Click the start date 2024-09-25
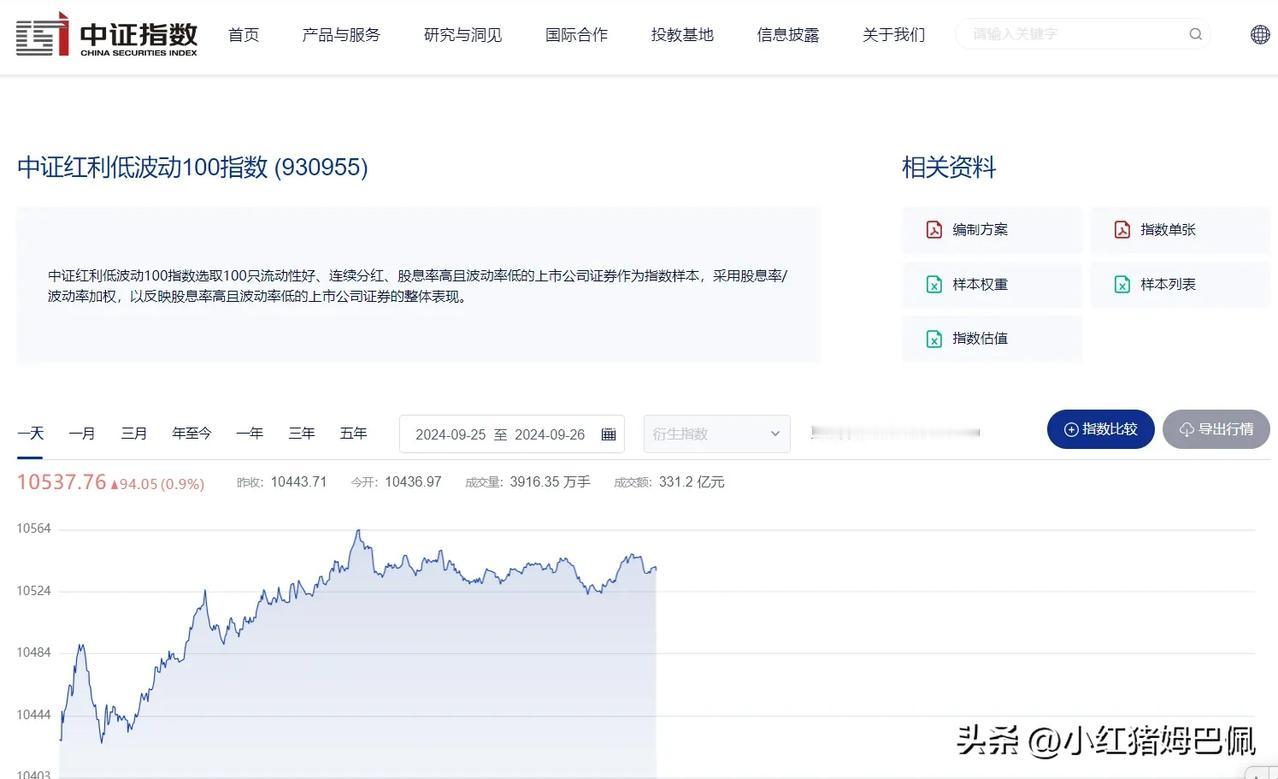1278x779 pixels. [x=450, y=434]
